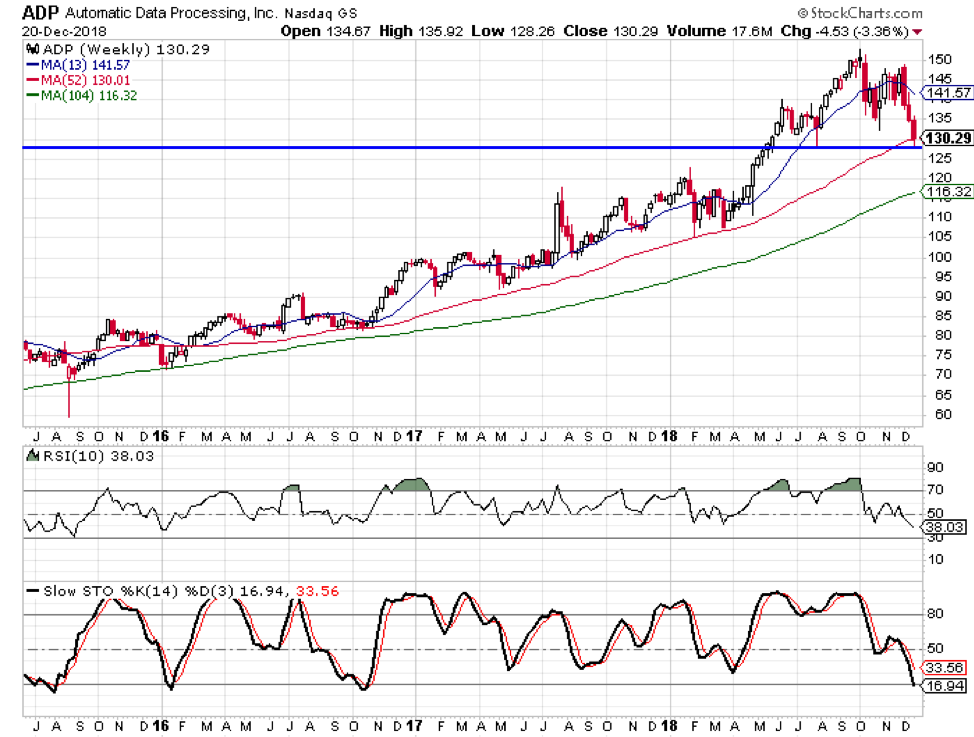Click the 'Low 128.26' value
974x737 pixels.
coord(512,31)
